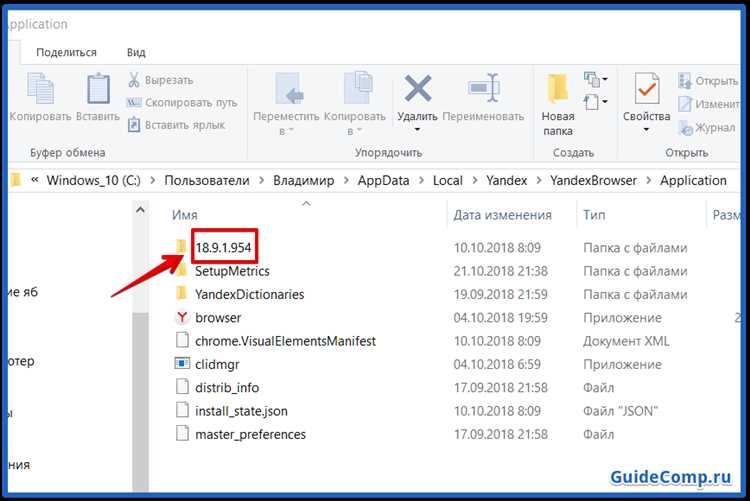The height and width of the screenshot is (501, 750).
Task: Select the master_preferences file name
Action: click(251, 434)
